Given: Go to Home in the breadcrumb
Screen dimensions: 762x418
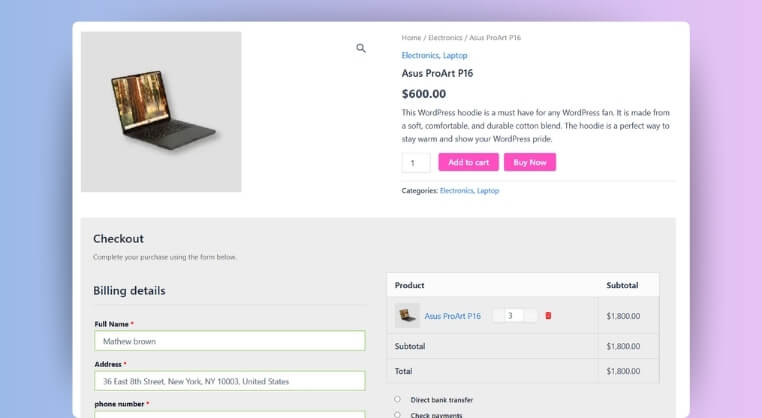Looking at the screenshot, I should 411,37.
